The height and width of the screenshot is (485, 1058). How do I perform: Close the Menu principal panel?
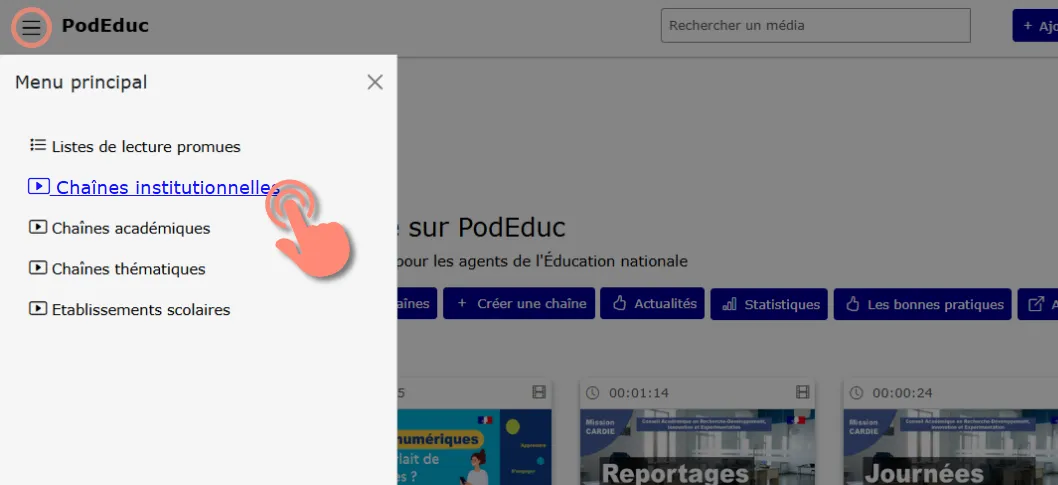pos(375,82)
